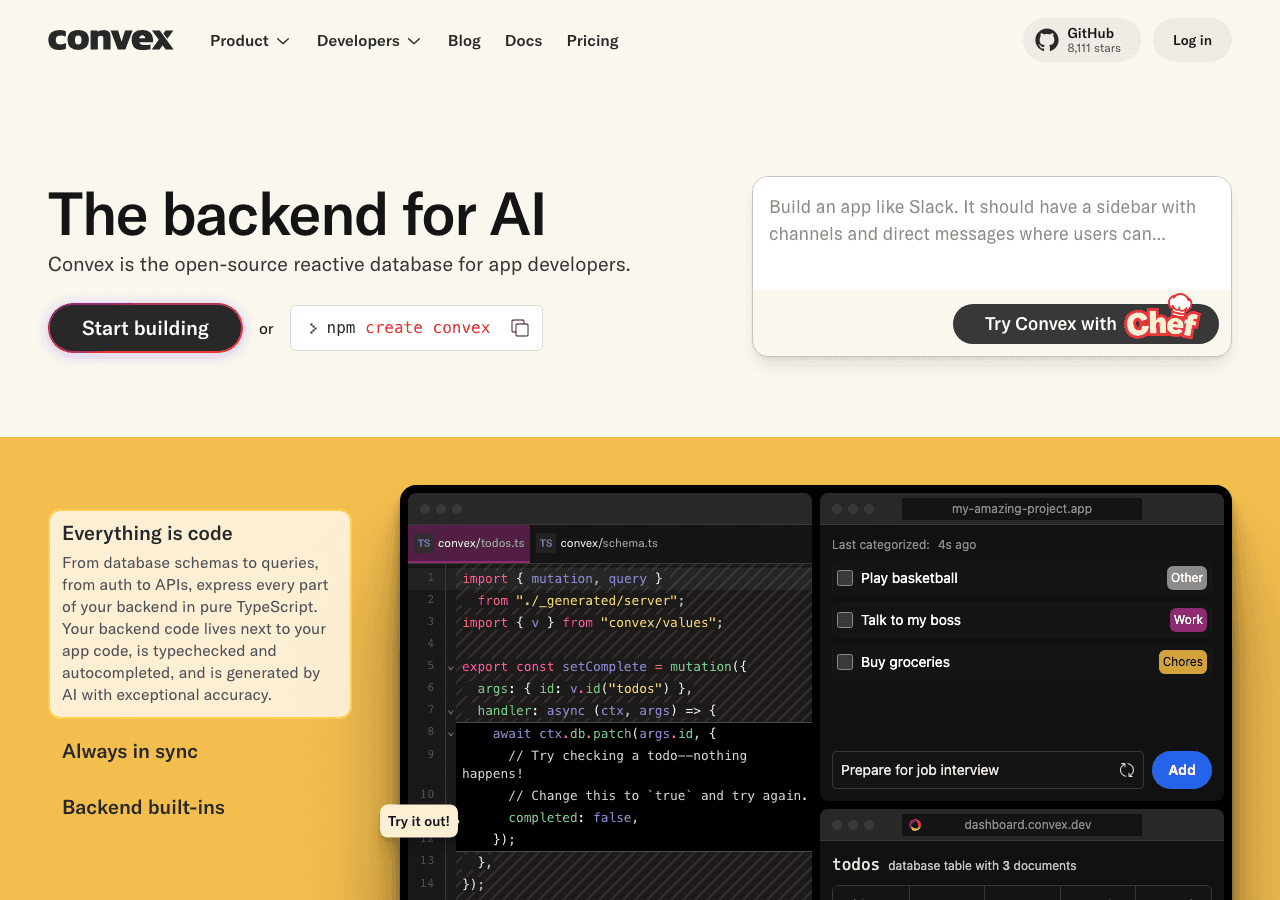Click inside the Build an app like Slack prompt box
This screenshot has width=1280, height=900.
pyautogui.click(x=991, y=232)
